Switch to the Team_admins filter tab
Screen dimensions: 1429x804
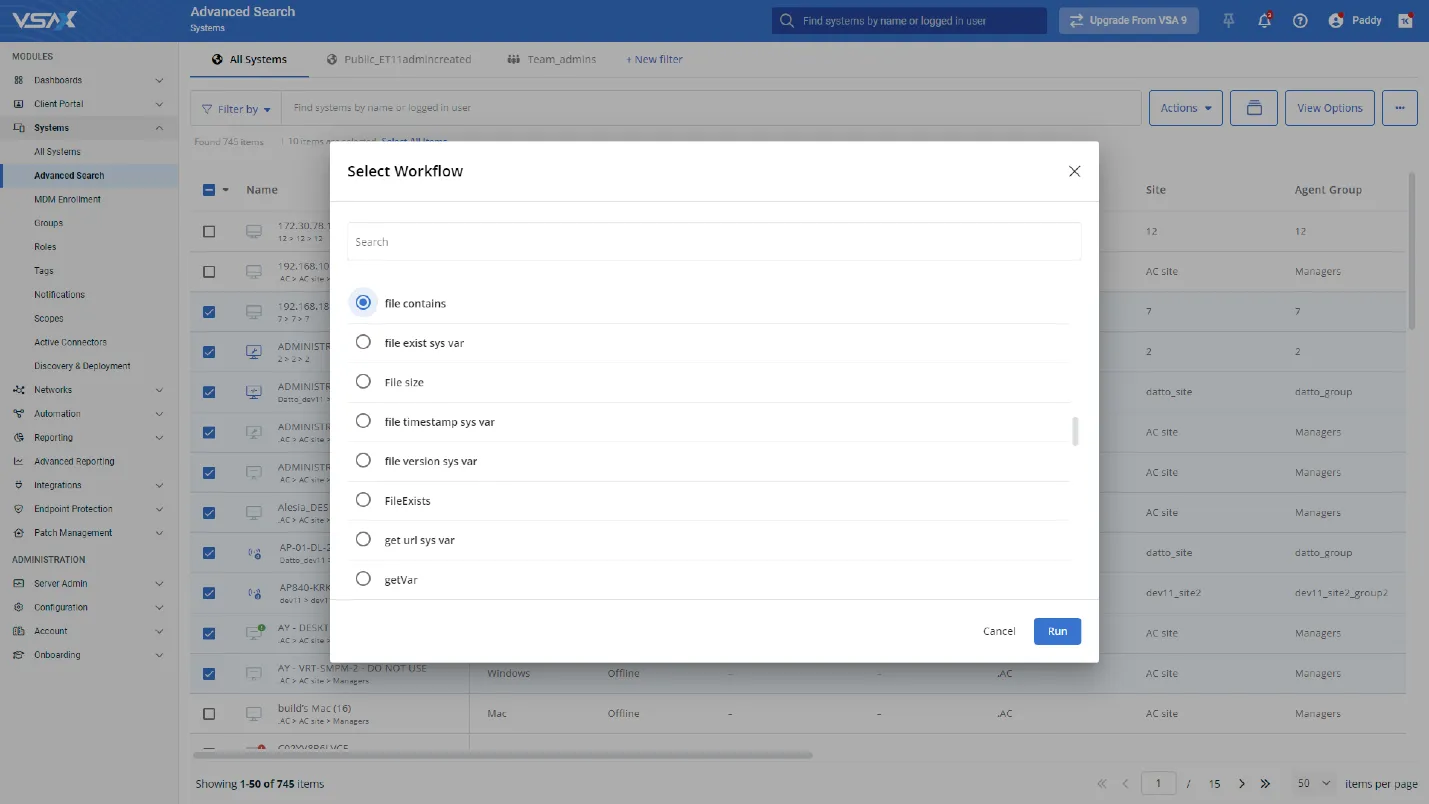click(x=552, y=60)
